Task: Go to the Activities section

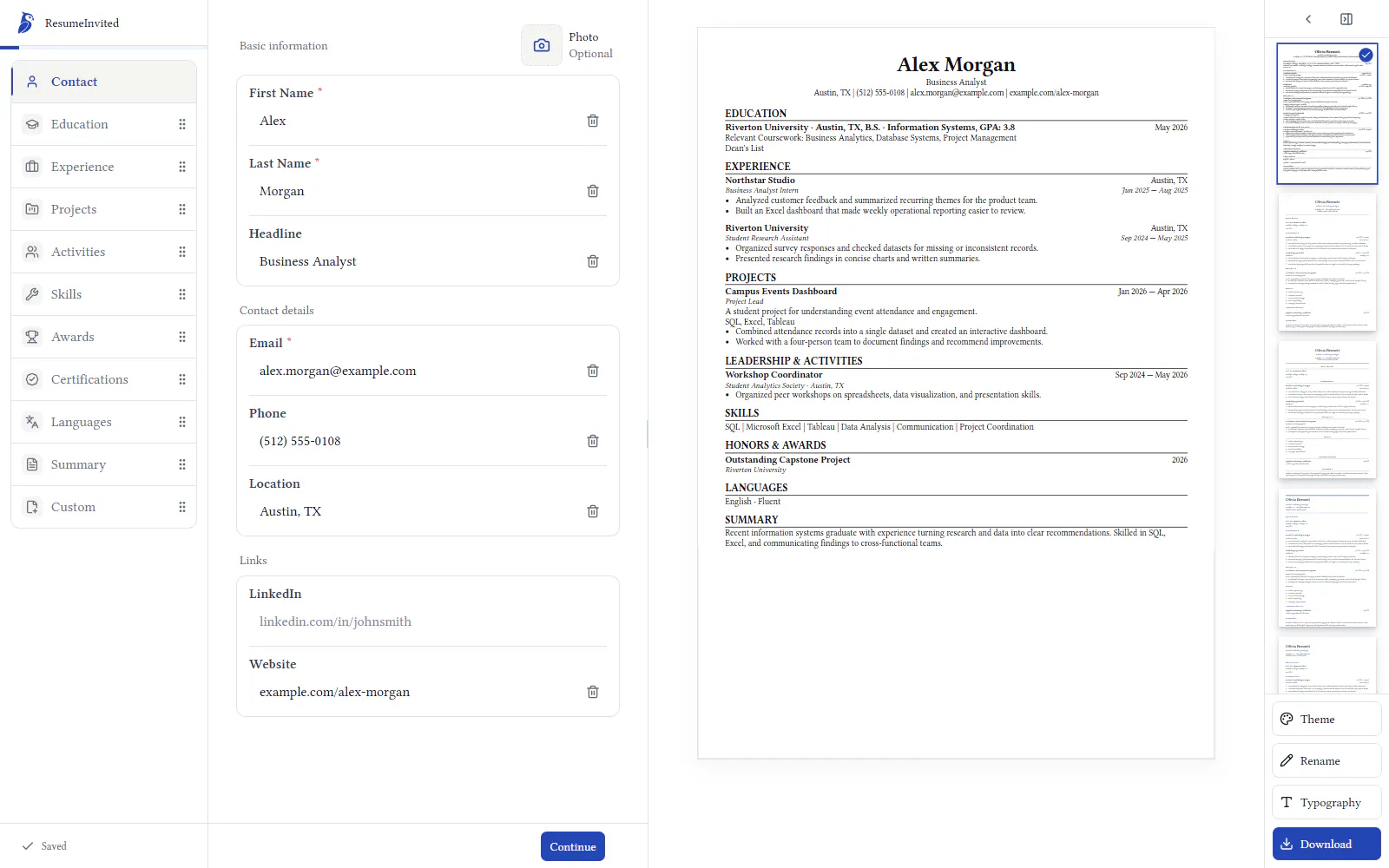Action: coord(104,252)
